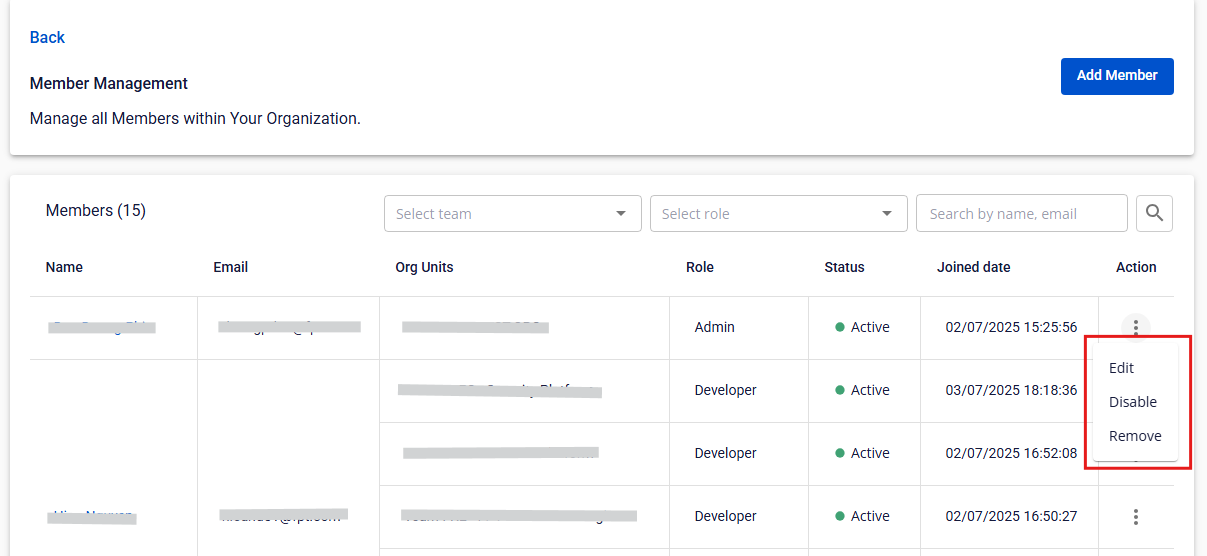
Task: Click the Status column header
Action: [x=844, y=267]
